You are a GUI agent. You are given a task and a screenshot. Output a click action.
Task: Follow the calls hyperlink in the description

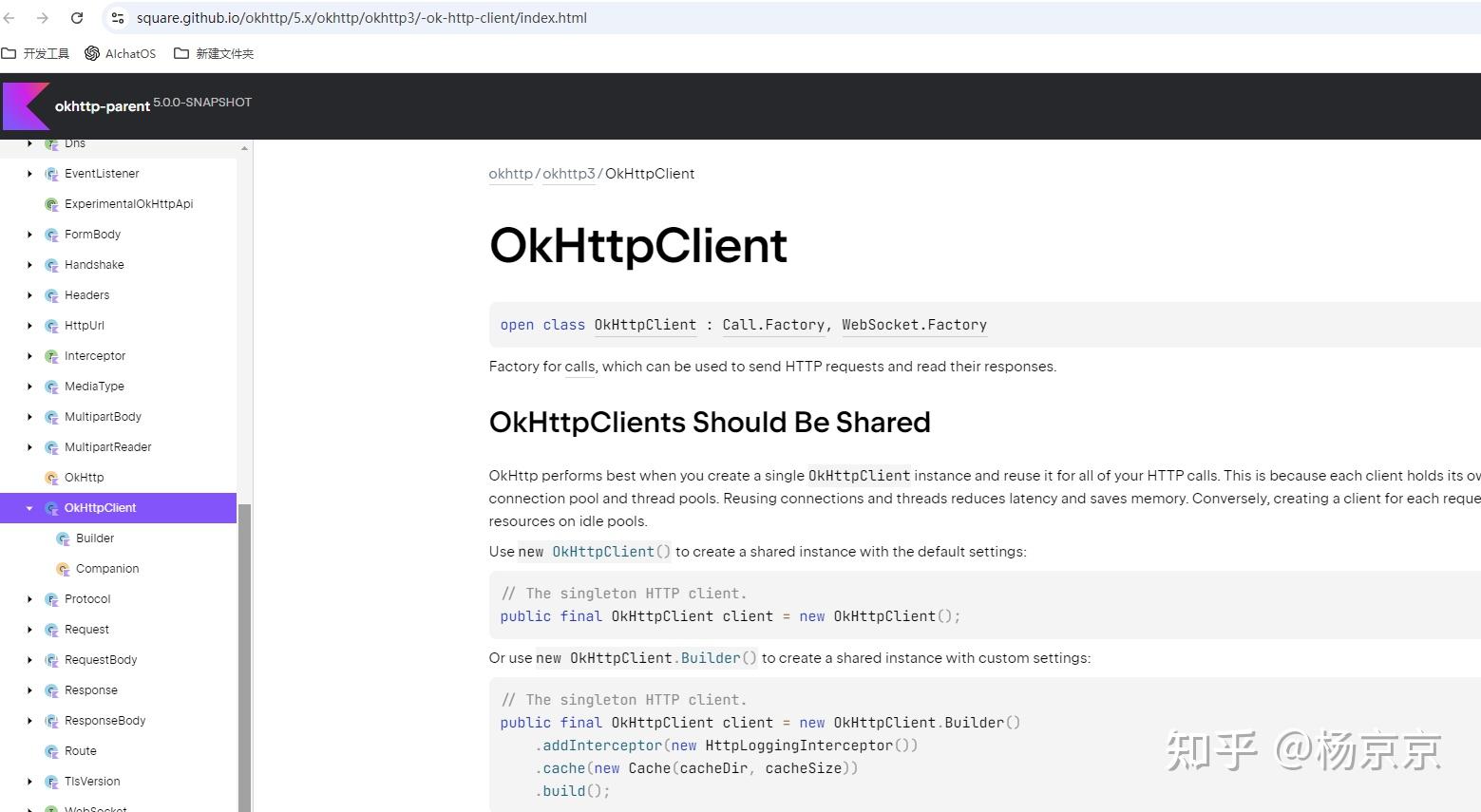(x=579, y=367)
